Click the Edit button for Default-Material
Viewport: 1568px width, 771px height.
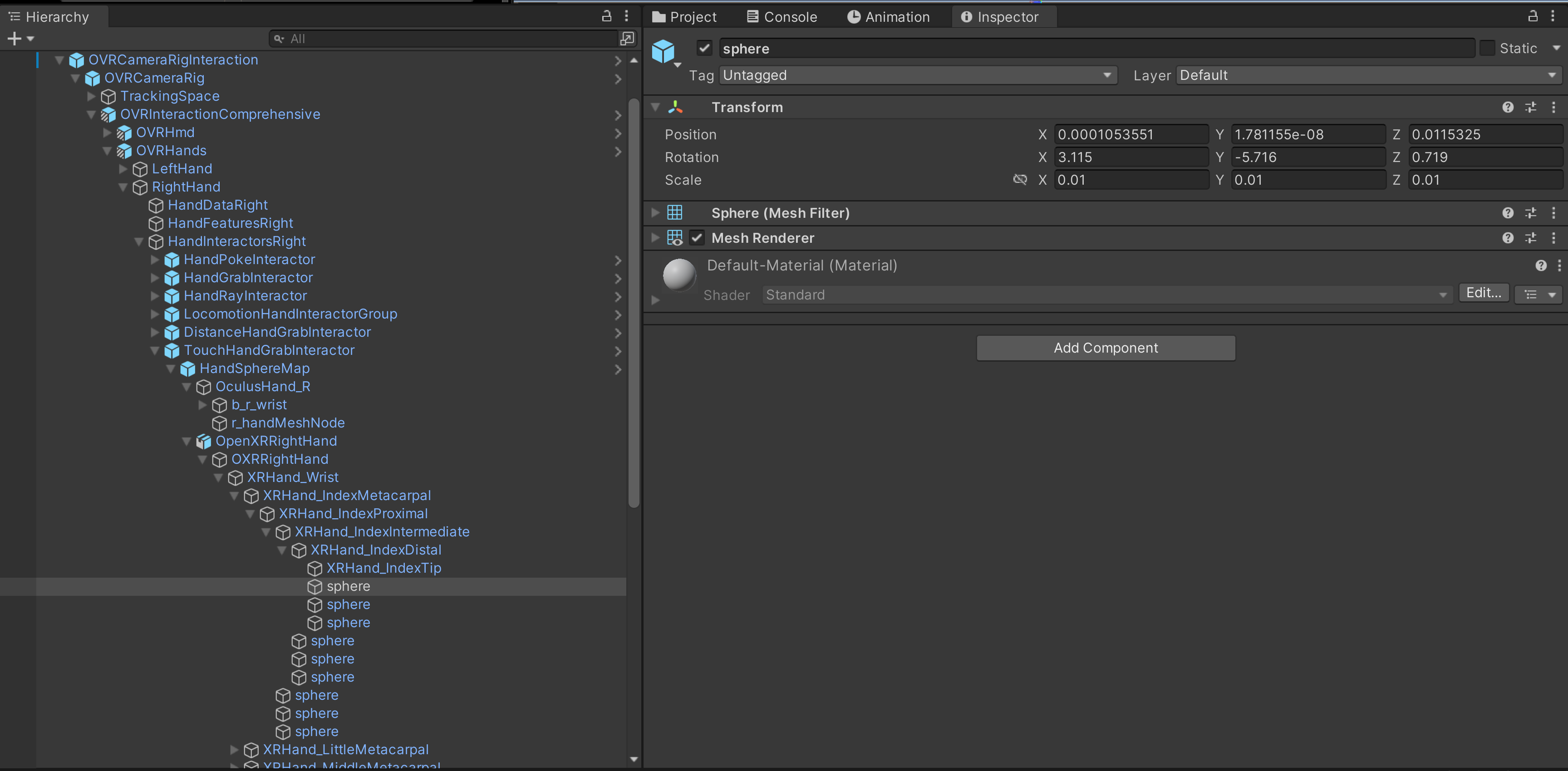click(x=1484, y=293)
